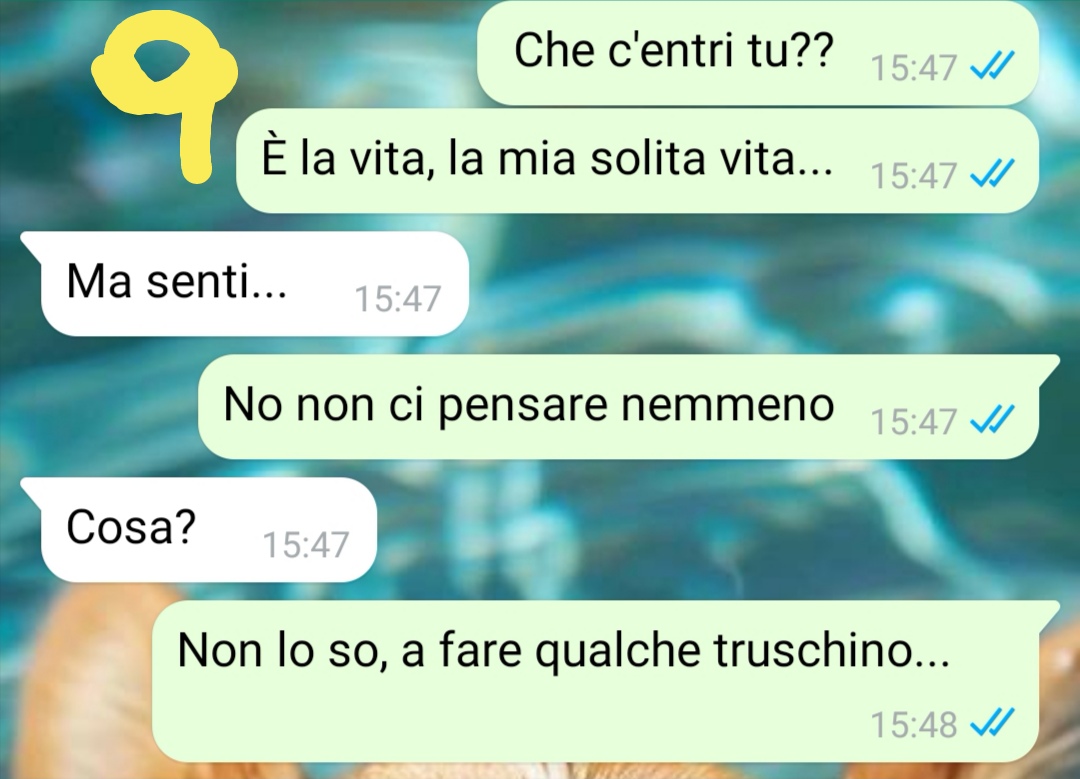Click blue ticks beside the 15:48 timestamp

(992, 723)
